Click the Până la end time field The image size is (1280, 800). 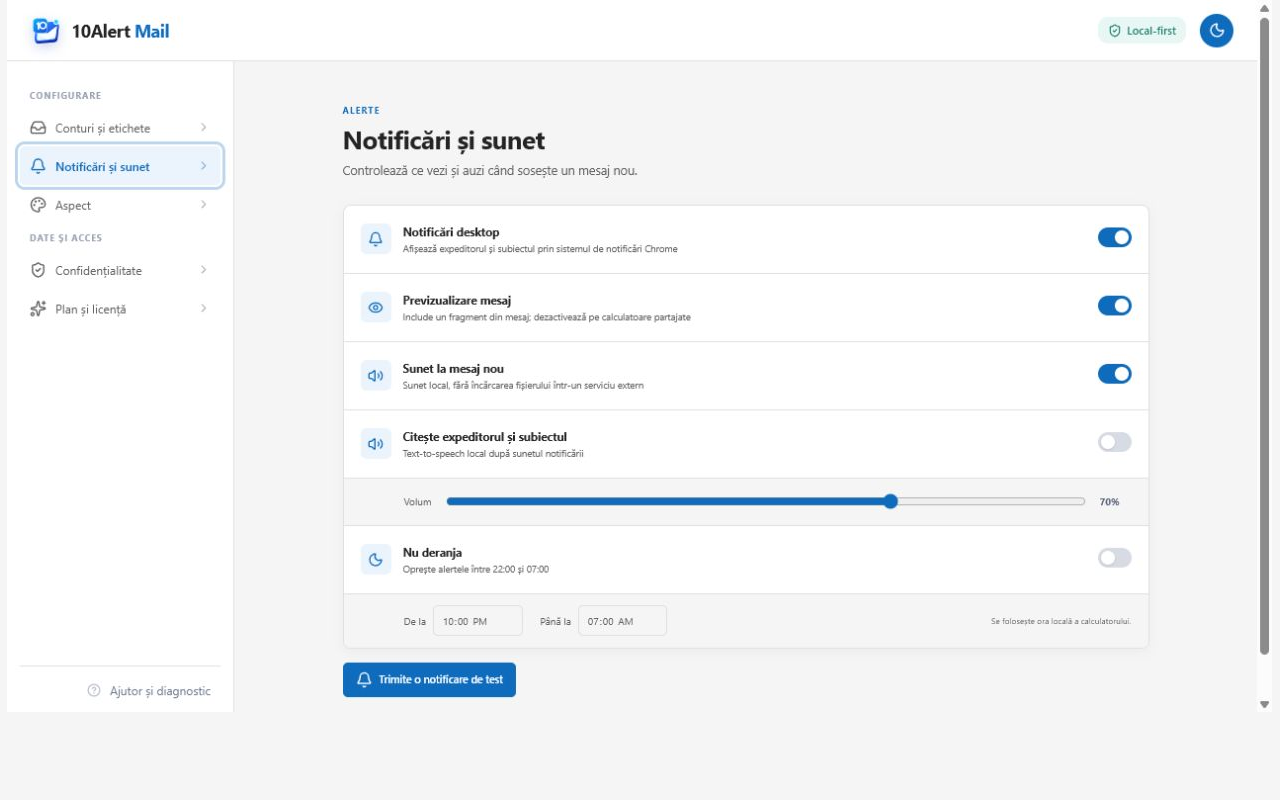tap(622, 621)
